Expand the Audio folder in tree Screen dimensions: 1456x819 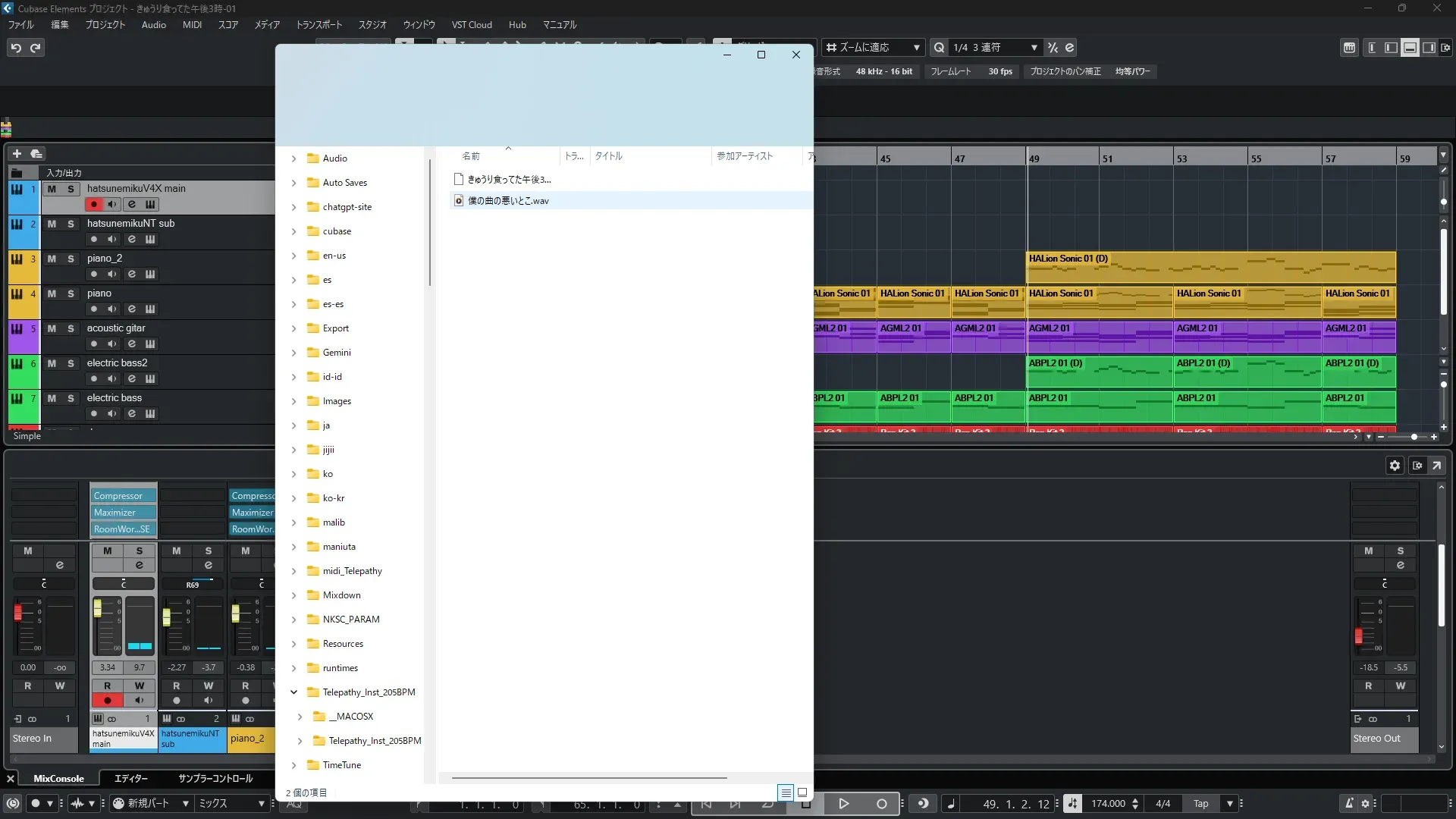(294, 158)
